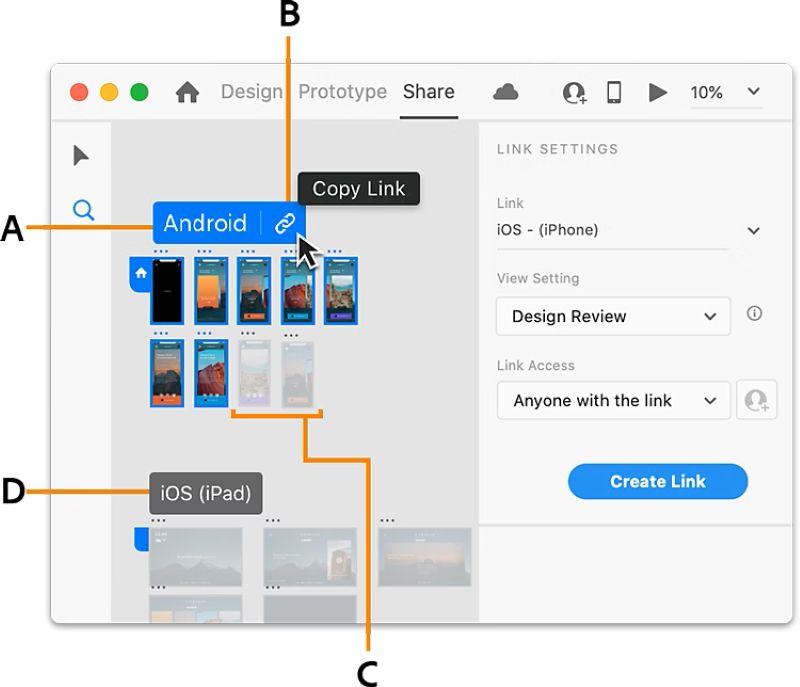800x687 pixels.
Task: Click the Create Link button
Action: (658, 481)
